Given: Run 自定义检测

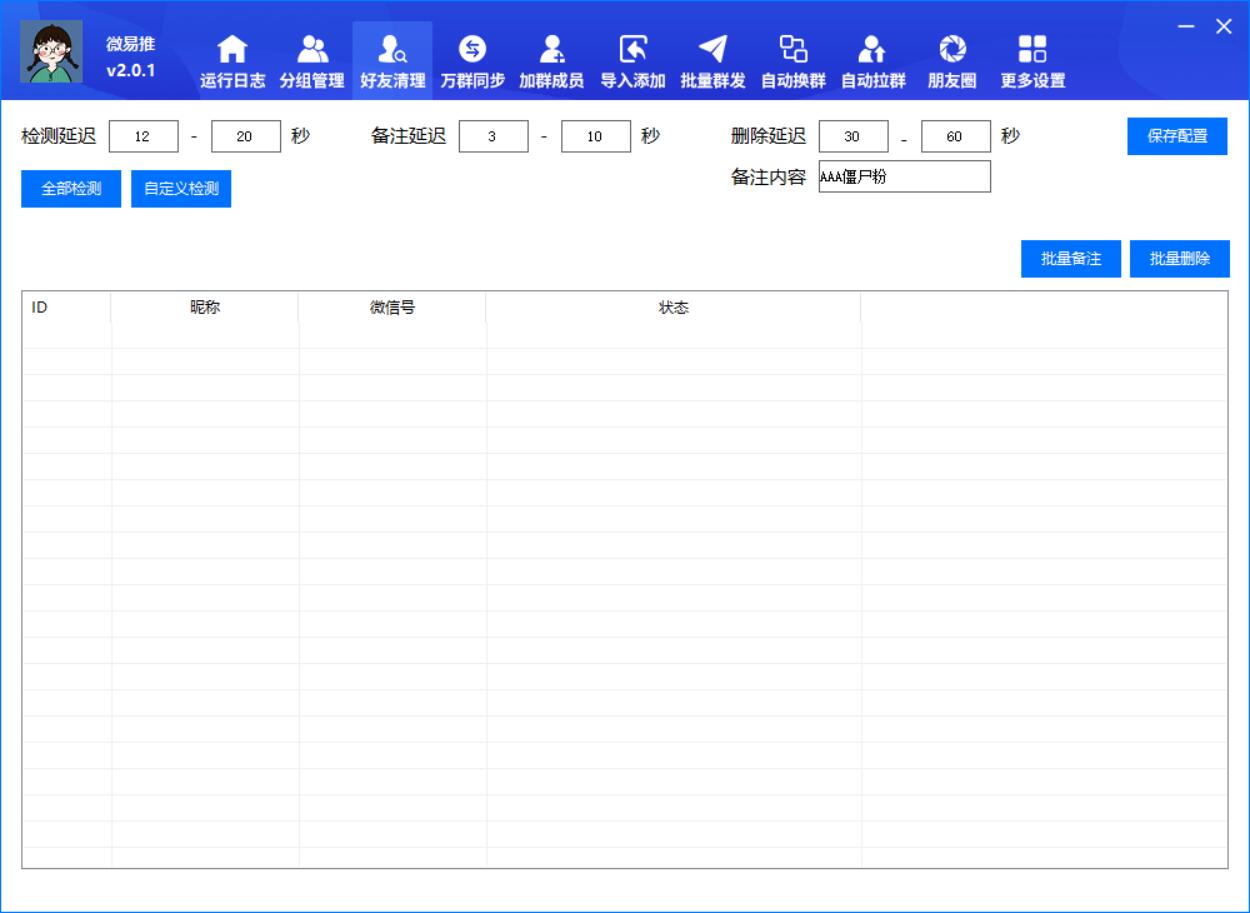Looking at the screenshot, I should (x=180, y=188).
